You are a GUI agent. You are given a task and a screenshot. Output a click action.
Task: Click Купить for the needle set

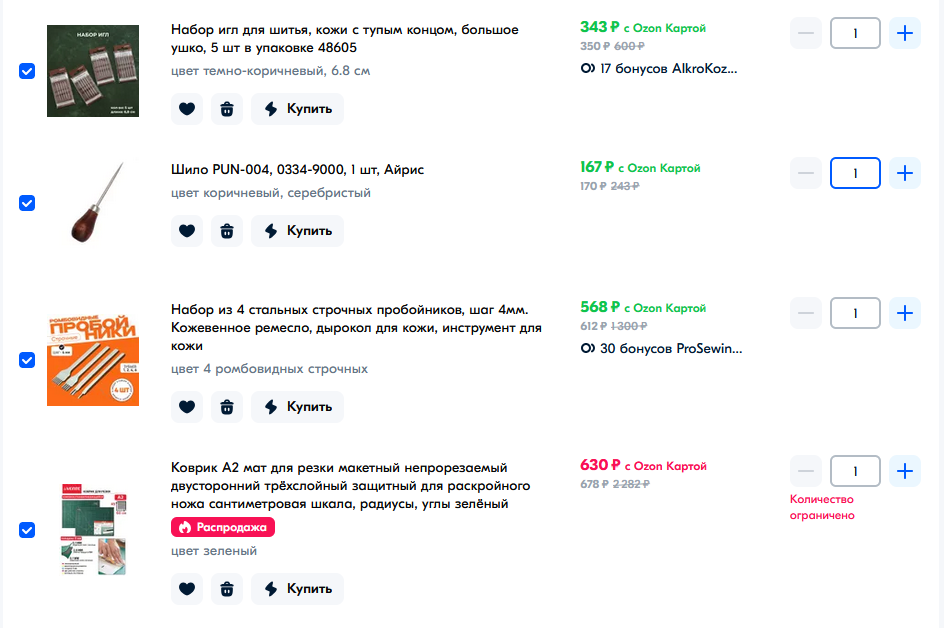[298, 109]
